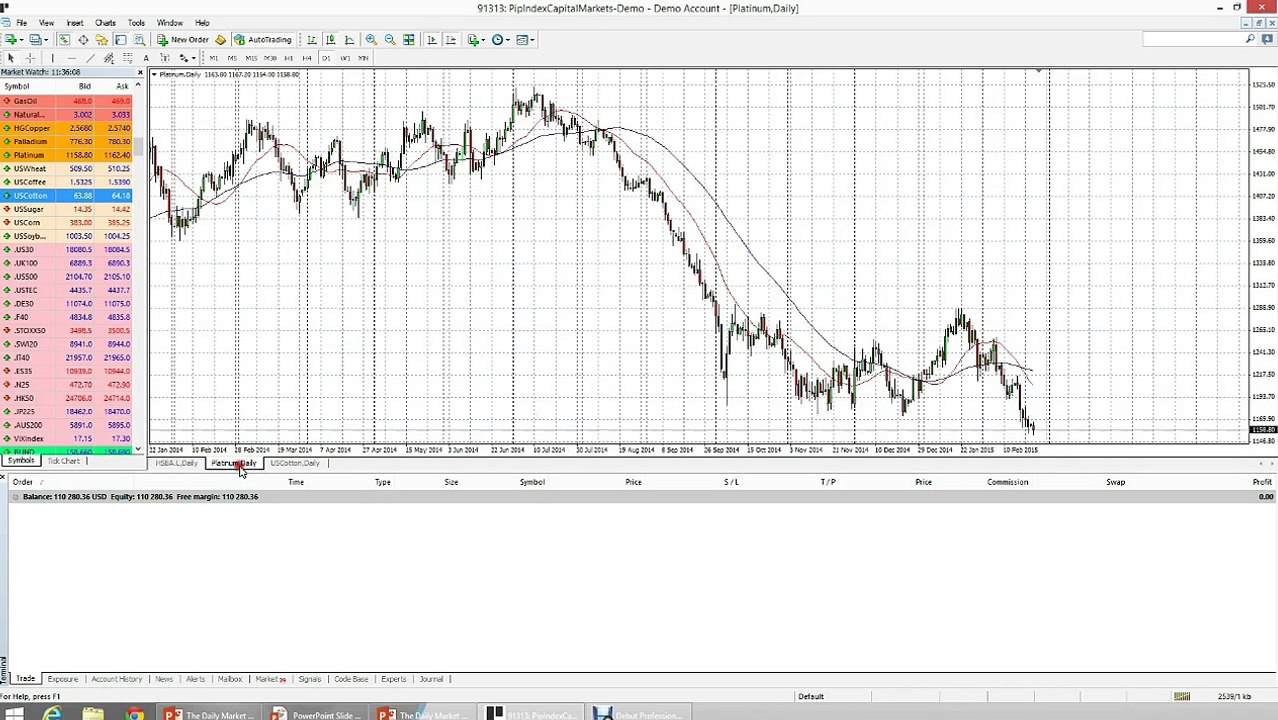Viewport: 1278px width, 720px height.
Task: Click the New Order button
Action: pyautogui.click(x=183, y=40)
